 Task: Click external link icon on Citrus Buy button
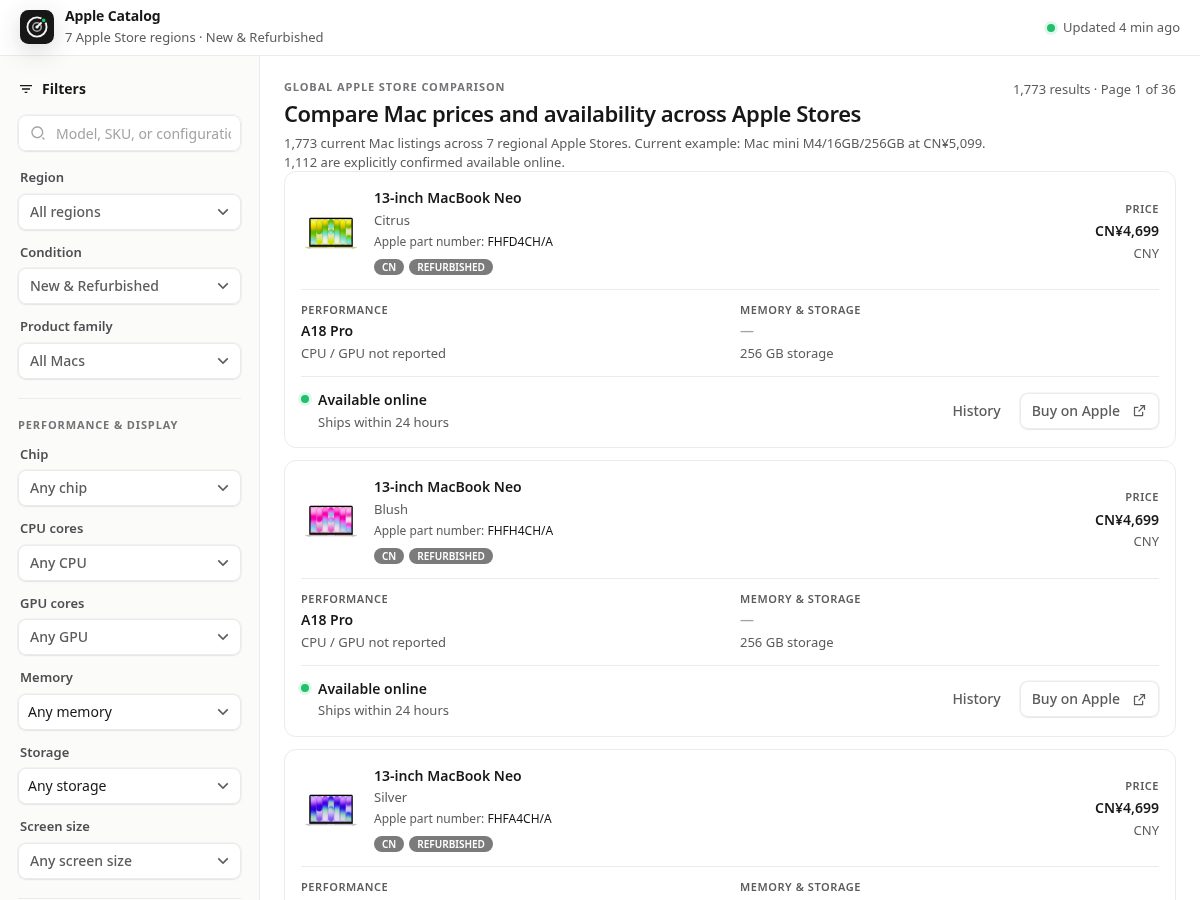(1139, 411)
